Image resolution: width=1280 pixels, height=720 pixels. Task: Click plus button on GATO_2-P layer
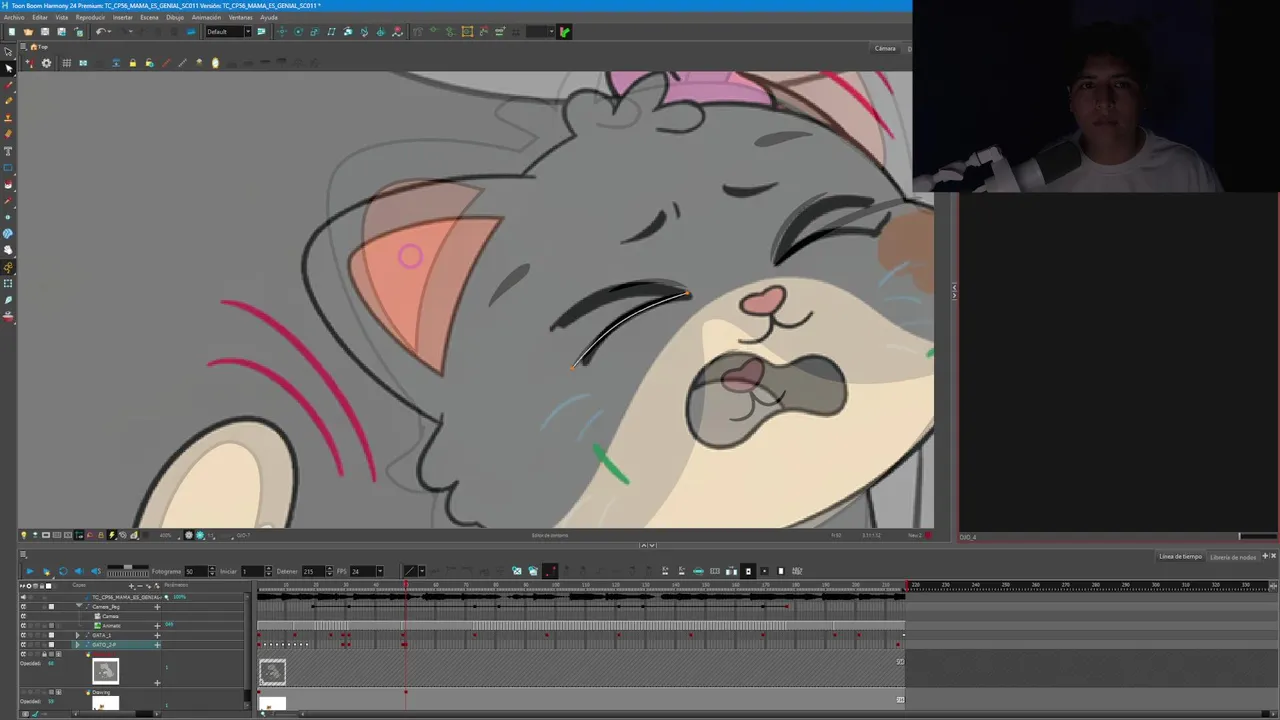pos(157,645)
